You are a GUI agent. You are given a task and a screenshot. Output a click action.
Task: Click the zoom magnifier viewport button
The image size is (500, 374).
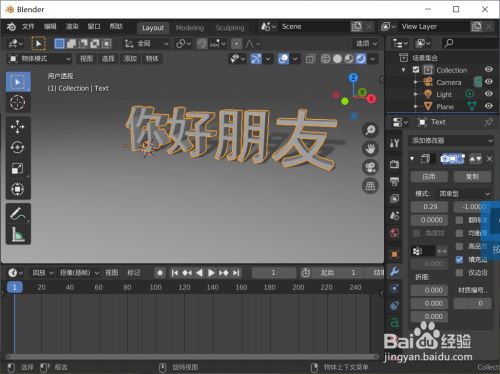pyautogui.click(x=370, y=130)
